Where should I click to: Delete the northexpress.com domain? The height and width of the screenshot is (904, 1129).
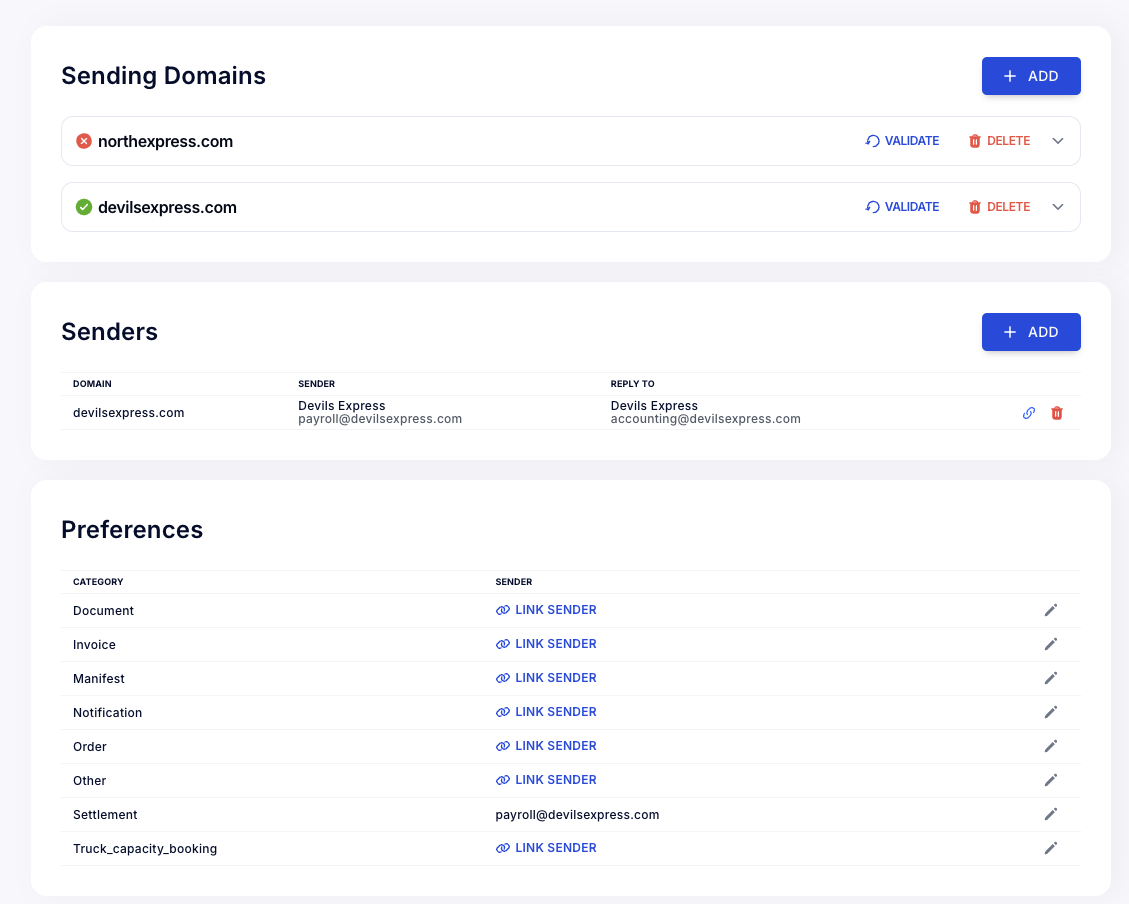[998, 141]
